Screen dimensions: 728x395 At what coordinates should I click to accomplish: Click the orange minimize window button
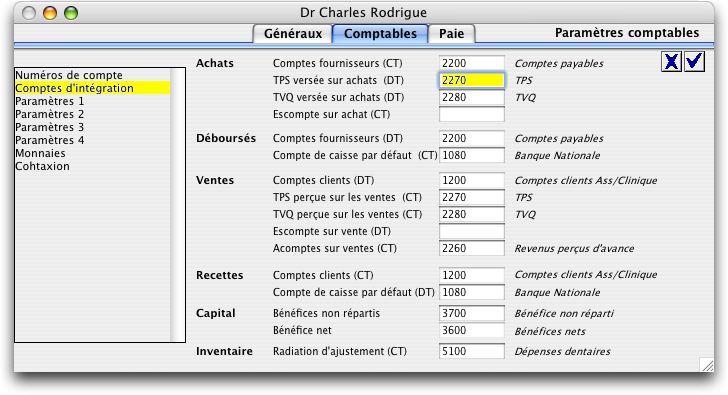coord(50,13)
